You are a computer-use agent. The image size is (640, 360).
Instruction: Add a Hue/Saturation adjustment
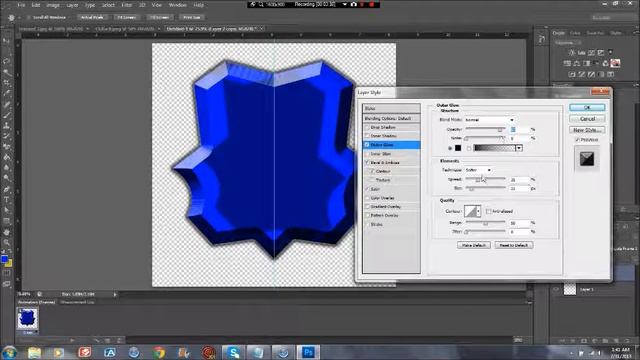pyautogui.click(x=567, y=63)
